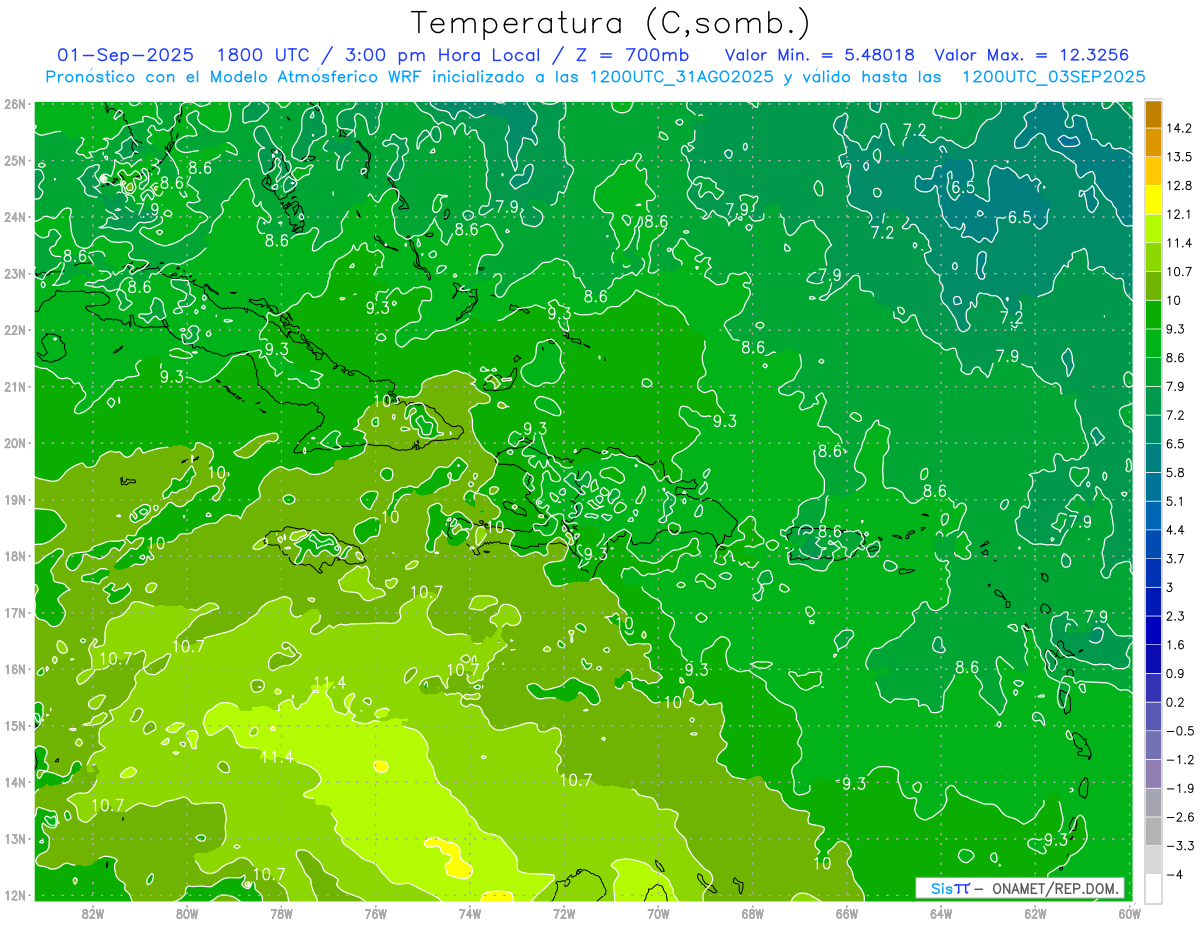Click the colorbar label 14.2
The width and height of the screenshot is (1200, 927).
click(1179, 128)
